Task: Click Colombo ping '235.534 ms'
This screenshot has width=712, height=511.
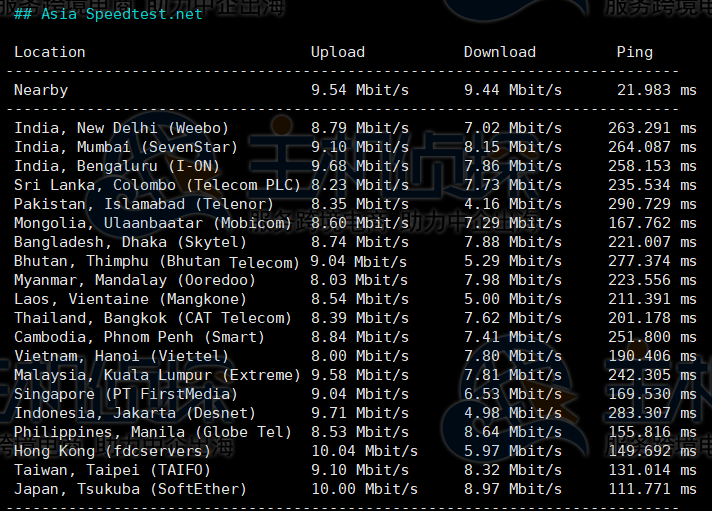Action: click(x=653, y=186)
